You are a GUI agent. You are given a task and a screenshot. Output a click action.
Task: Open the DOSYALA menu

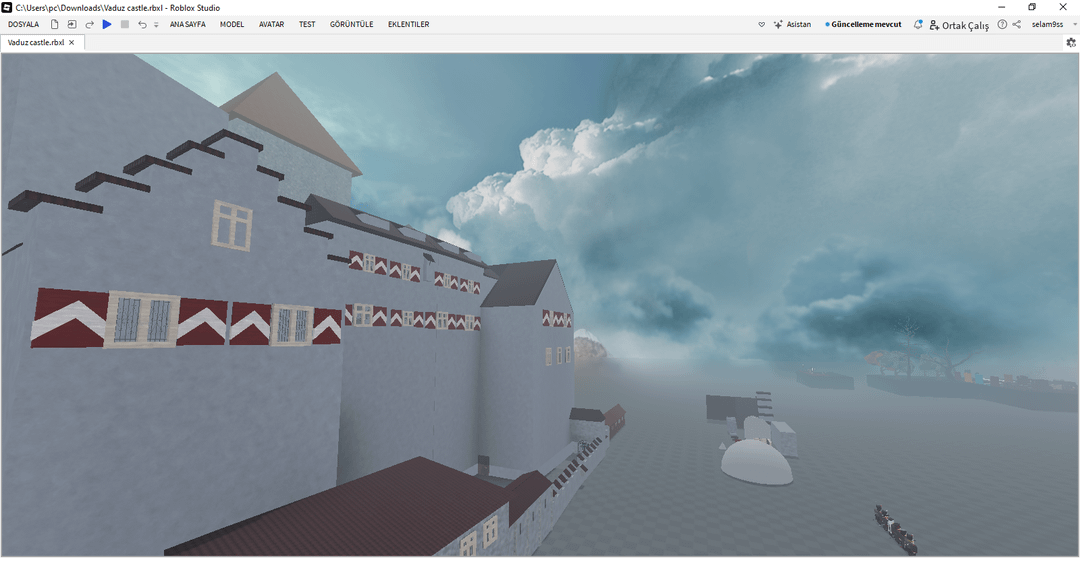[23, 24]
